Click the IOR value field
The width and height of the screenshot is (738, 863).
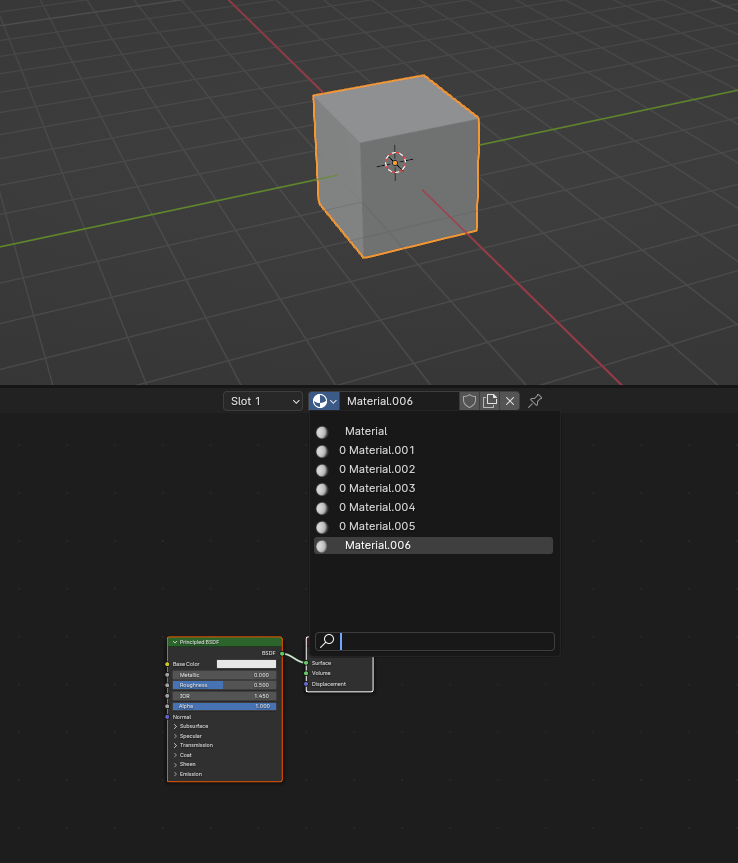pos(224,696)
